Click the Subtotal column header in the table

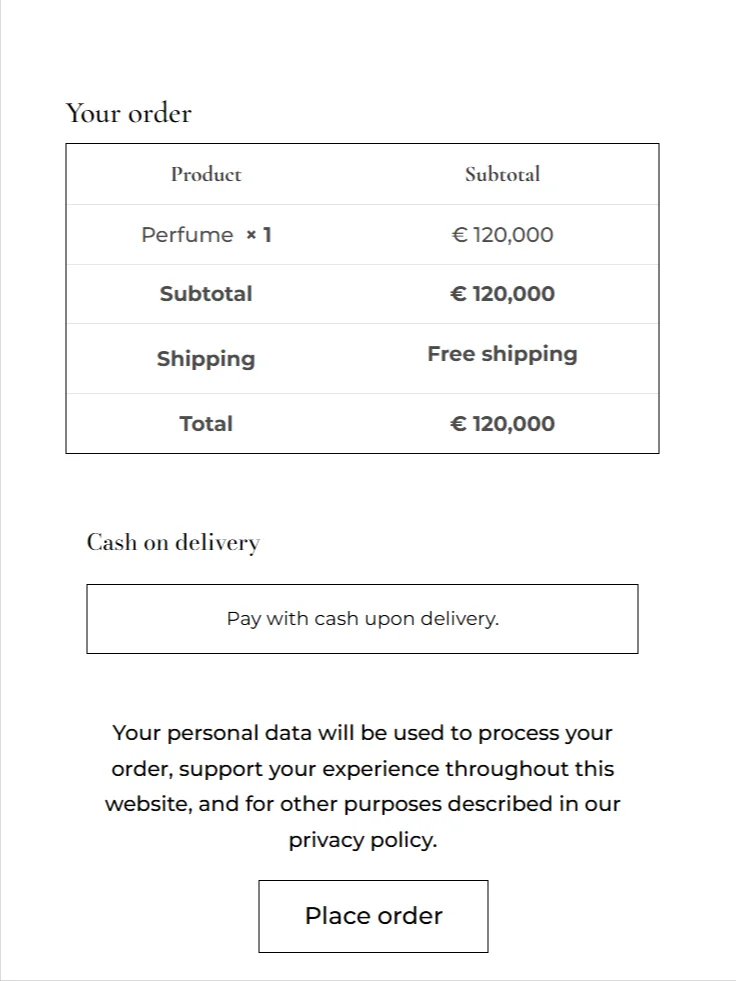tap(502, 174)
